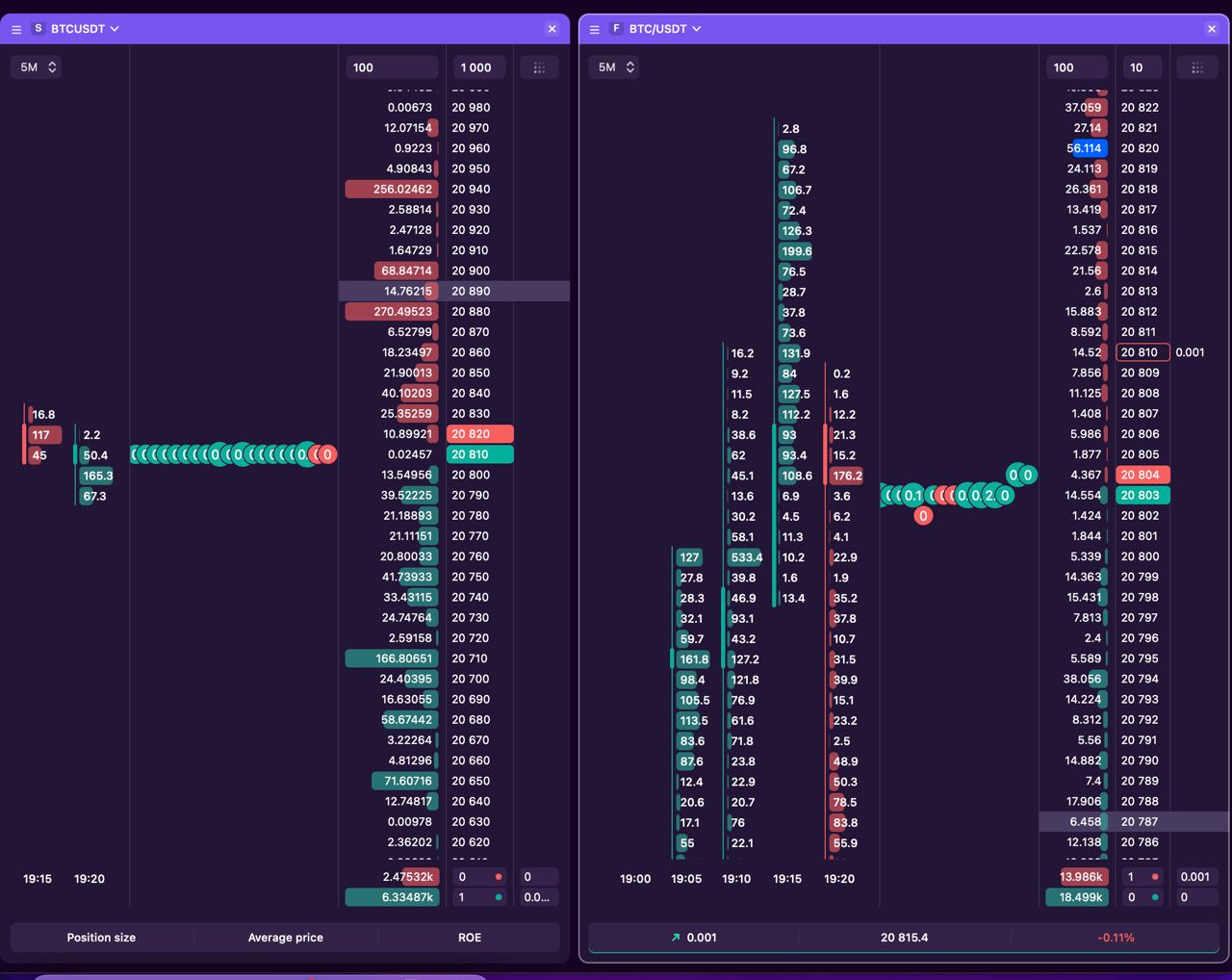Select the highlighted 20 890 price row
Screen dimensions: 1232x980
[x=454, y=291]
